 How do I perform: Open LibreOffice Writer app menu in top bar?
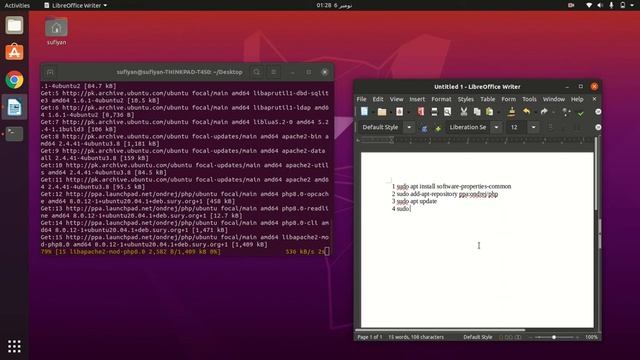(x=76, y=5)
